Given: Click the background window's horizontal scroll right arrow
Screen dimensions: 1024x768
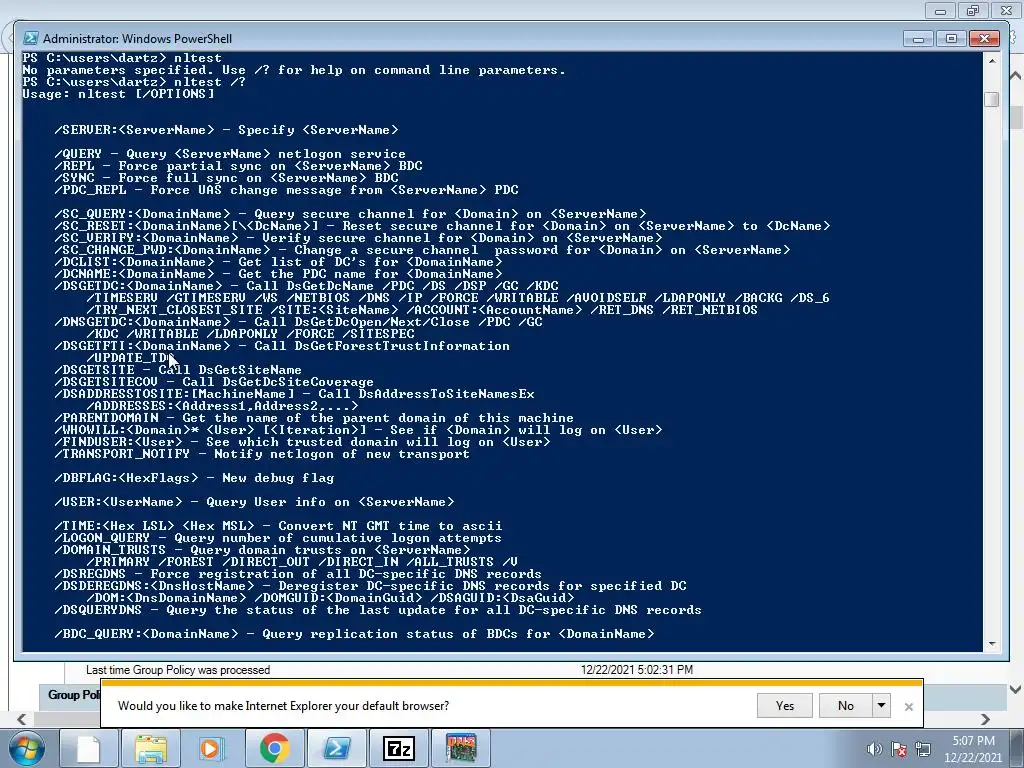Looking at the screenshot, I should click(985, 720).
